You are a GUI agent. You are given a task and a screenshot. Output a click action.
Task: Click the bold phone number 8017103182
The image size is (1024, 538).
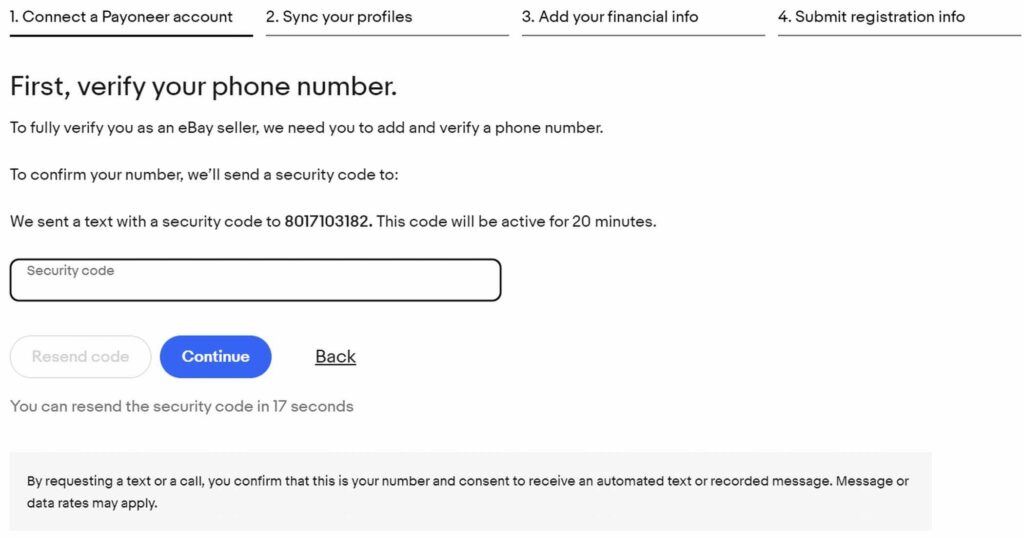pyautogui.click(x=328, y=222)
